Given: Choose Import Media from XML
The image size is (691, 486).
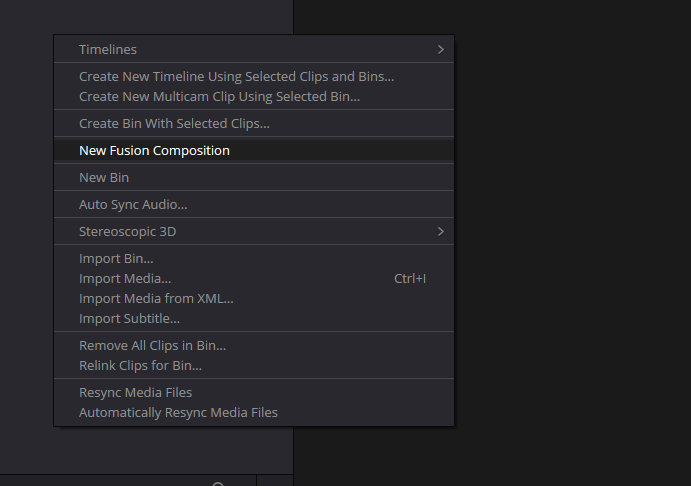Looking at the screenshot, I should coord(156,299).
